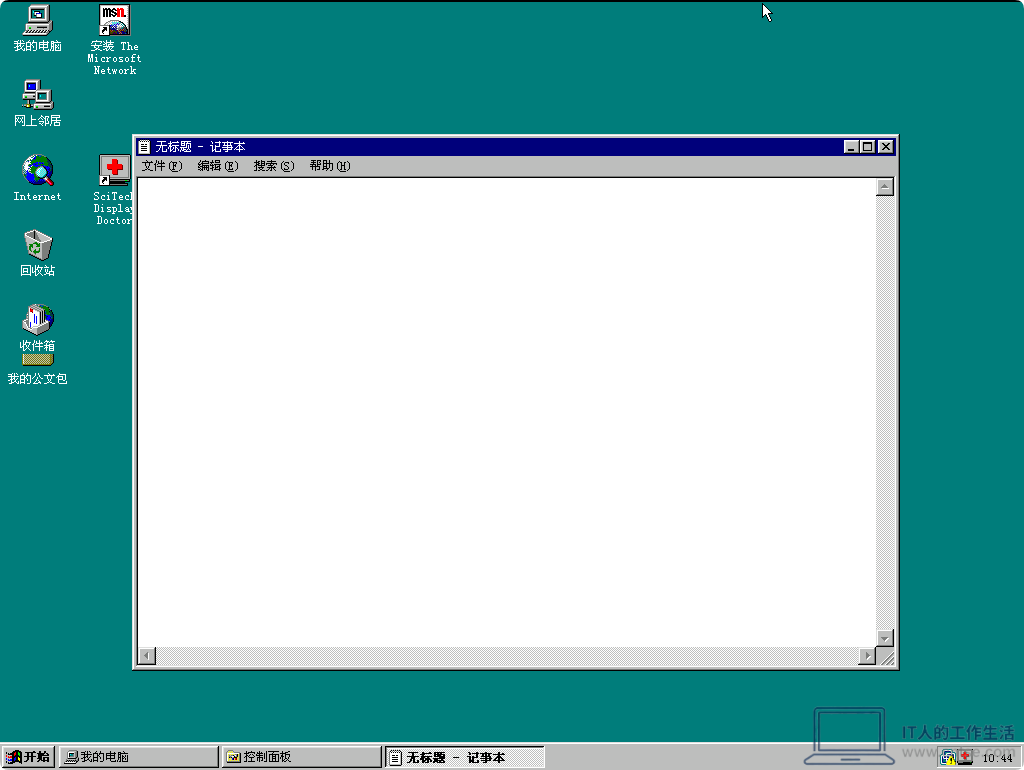1024x770 pixels.
Task: Click the red cross tray icon
Action: (965, 757)
